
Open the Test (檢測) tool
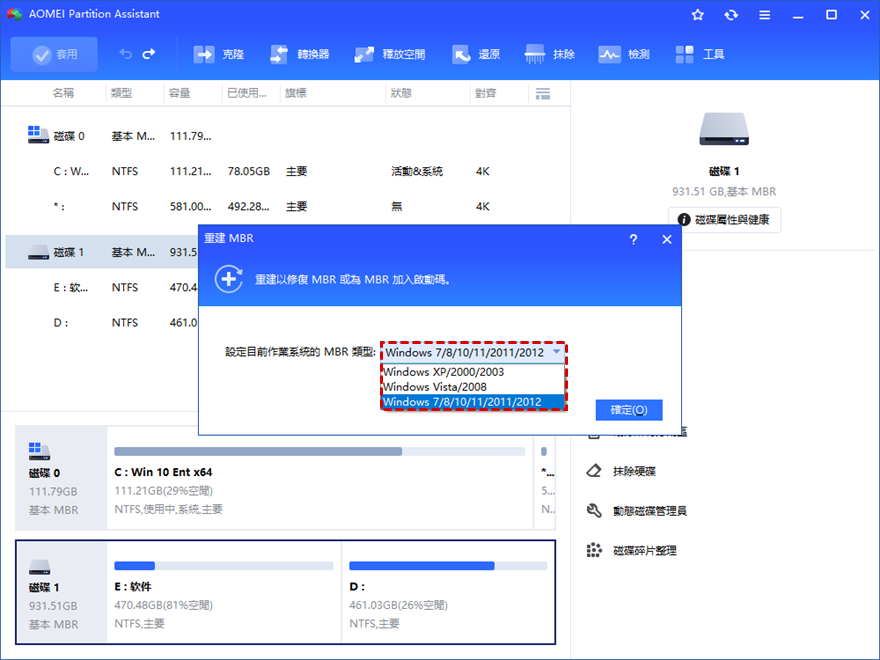[x=624, y=54]
